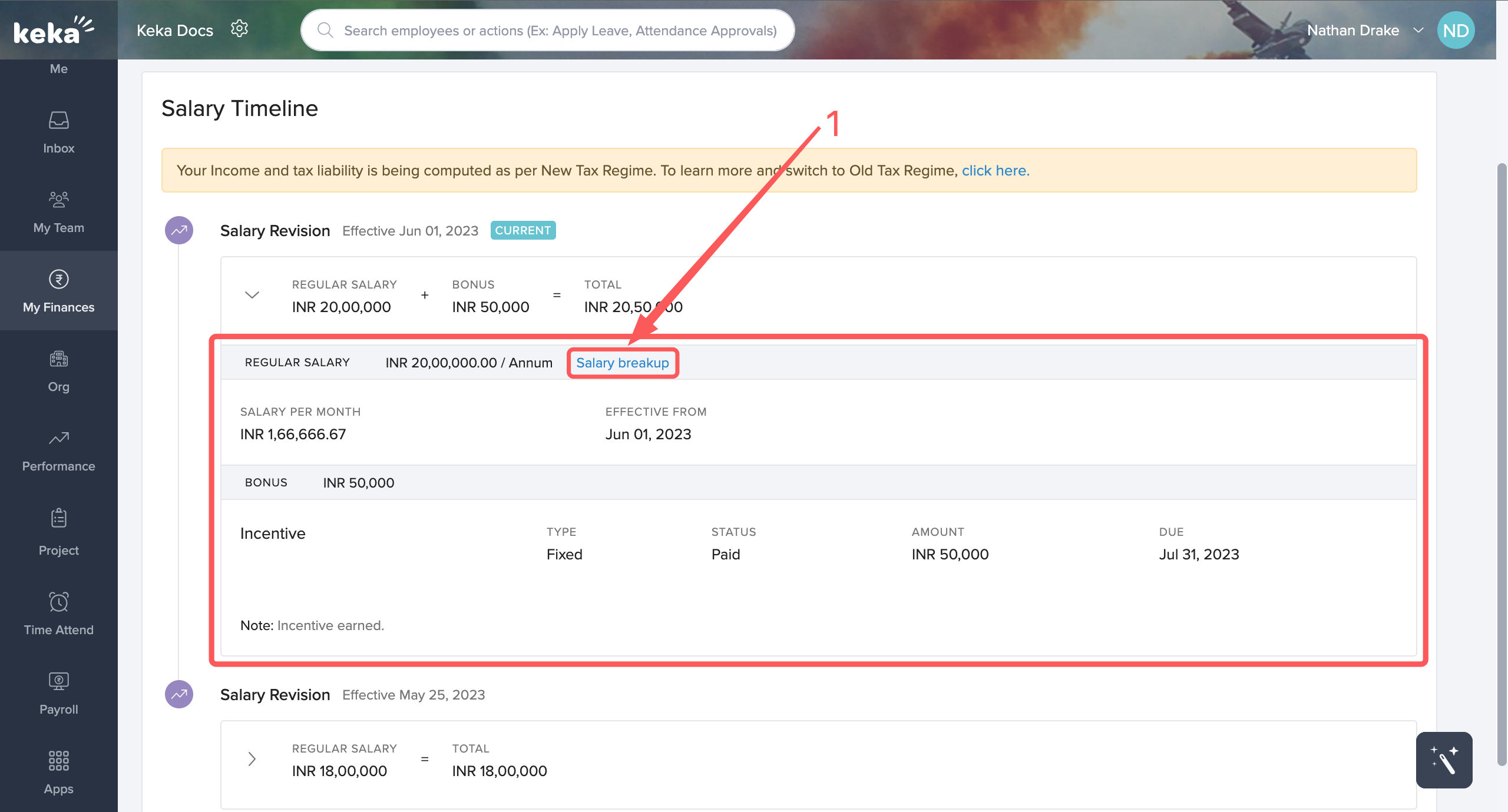Select My Finances rupee icon
Image resolution: width=1508 pixels, height=812 pixels.
(x=58, y=279)
